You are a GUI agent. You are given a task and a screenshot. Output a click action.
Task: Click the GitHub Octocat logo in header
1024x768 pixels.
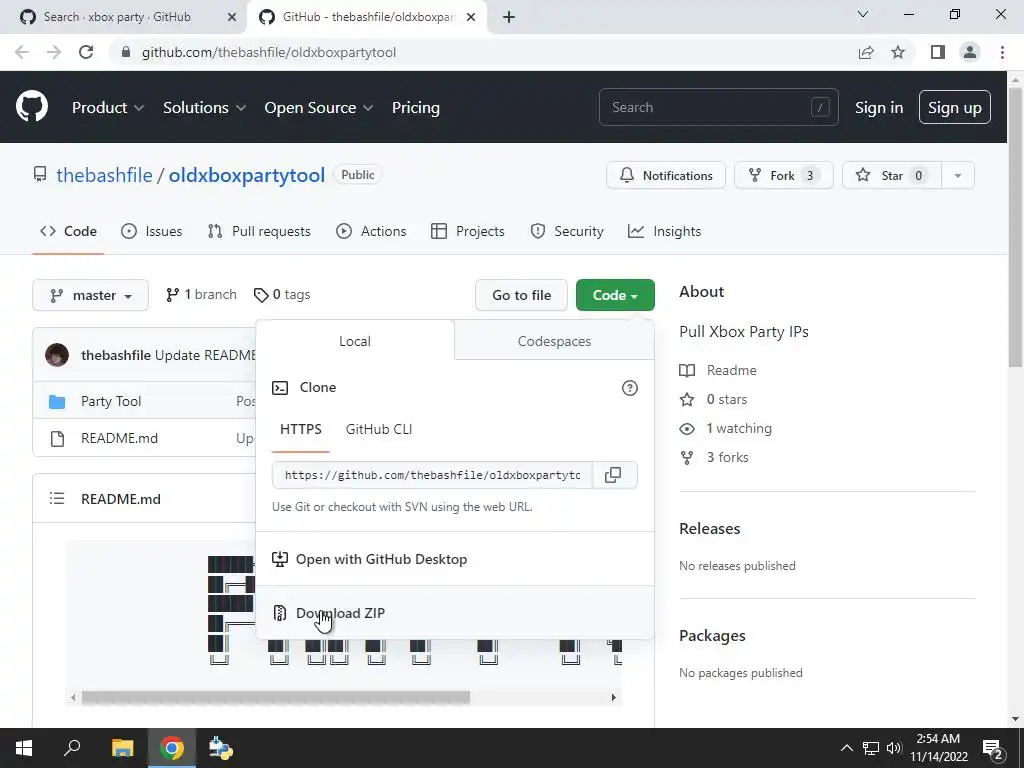[32, 107]
